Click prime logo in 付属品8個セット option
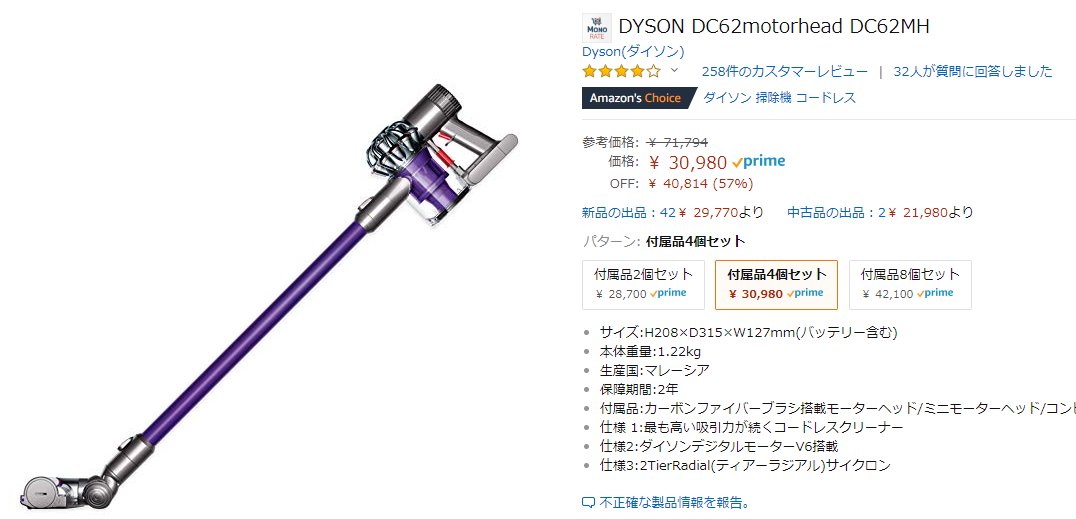 (x=935, y=293)
